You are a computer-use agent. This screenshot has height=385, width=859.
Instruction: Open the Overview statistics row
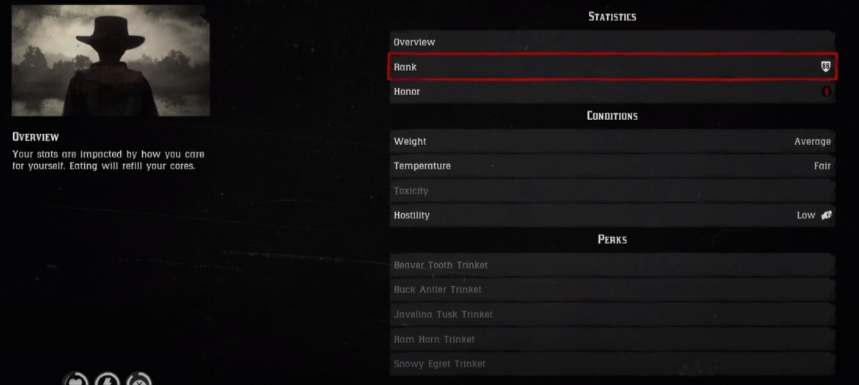point(612,42)
